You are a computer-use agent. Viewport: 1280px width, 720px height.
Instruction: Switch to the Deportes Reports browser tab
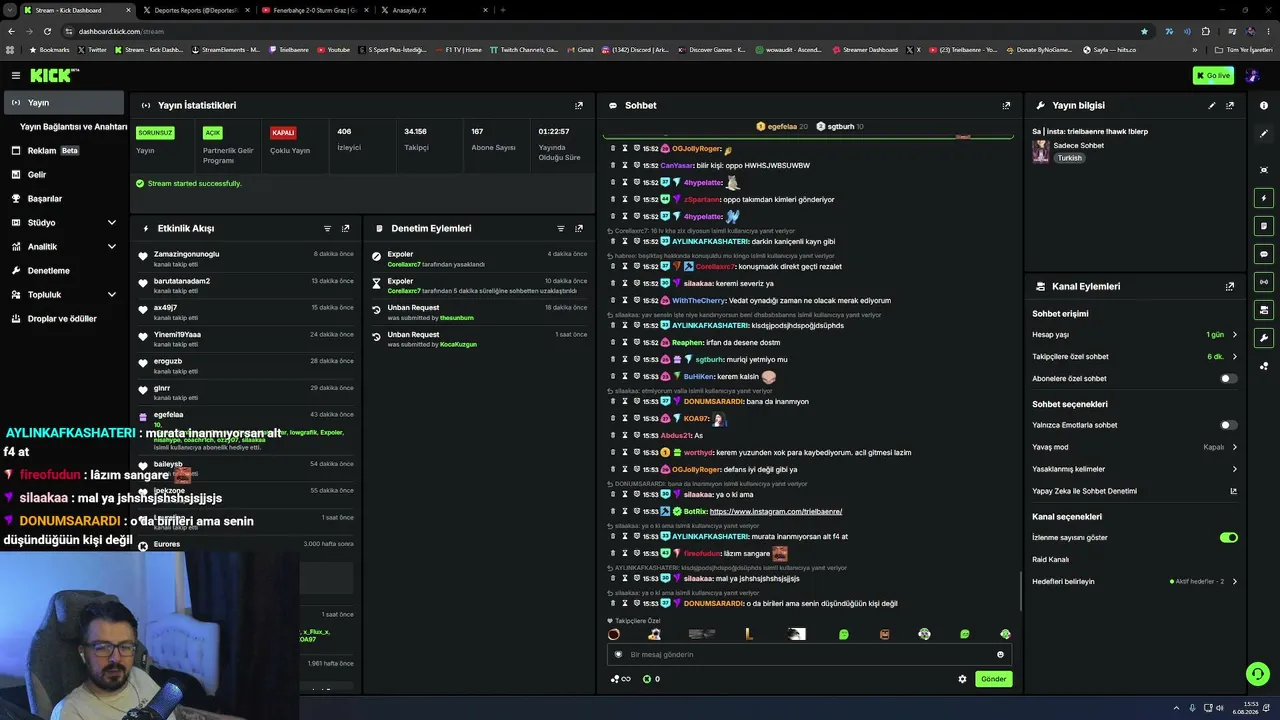click(194, 10)
